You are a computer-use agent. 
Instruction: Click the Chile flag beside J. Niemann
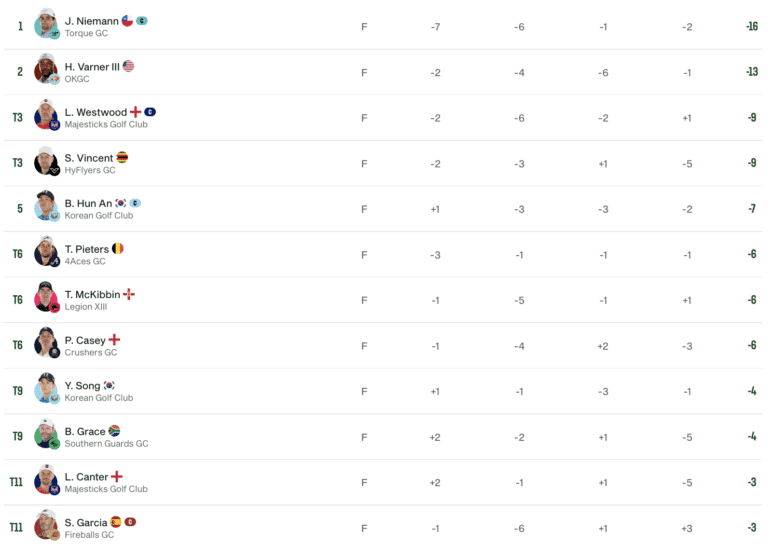127,21
